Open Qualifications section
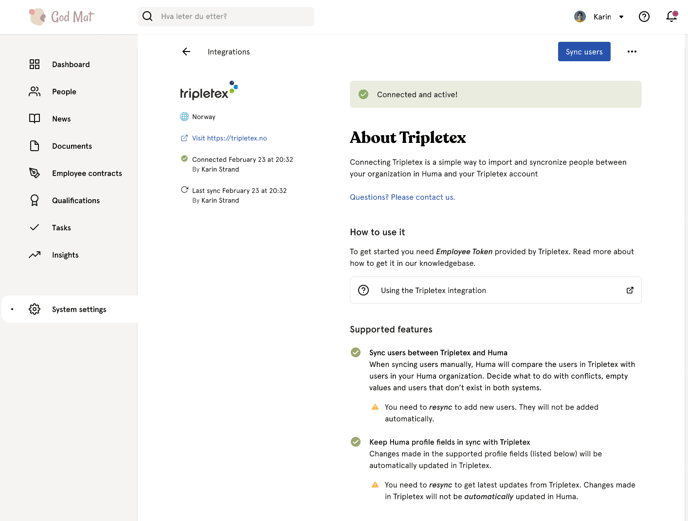Image resolution: width=688 pixels, height=521 pixels. coord(75,201)
